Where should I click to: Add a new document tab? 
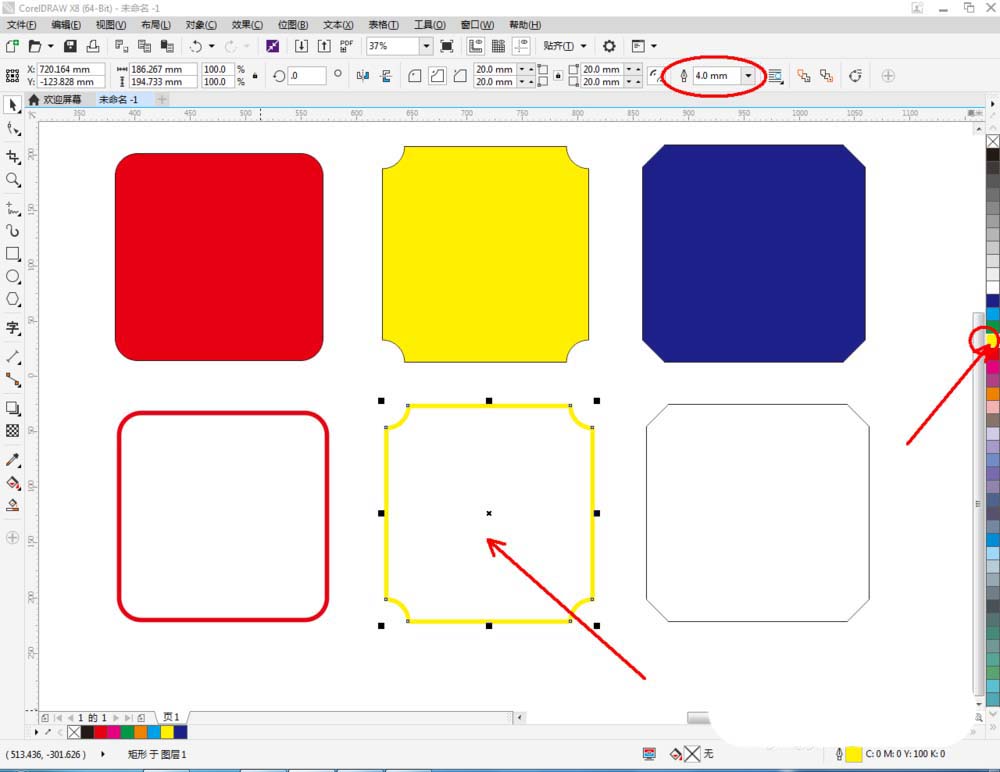pyautogui.click(x=162, y=100)
